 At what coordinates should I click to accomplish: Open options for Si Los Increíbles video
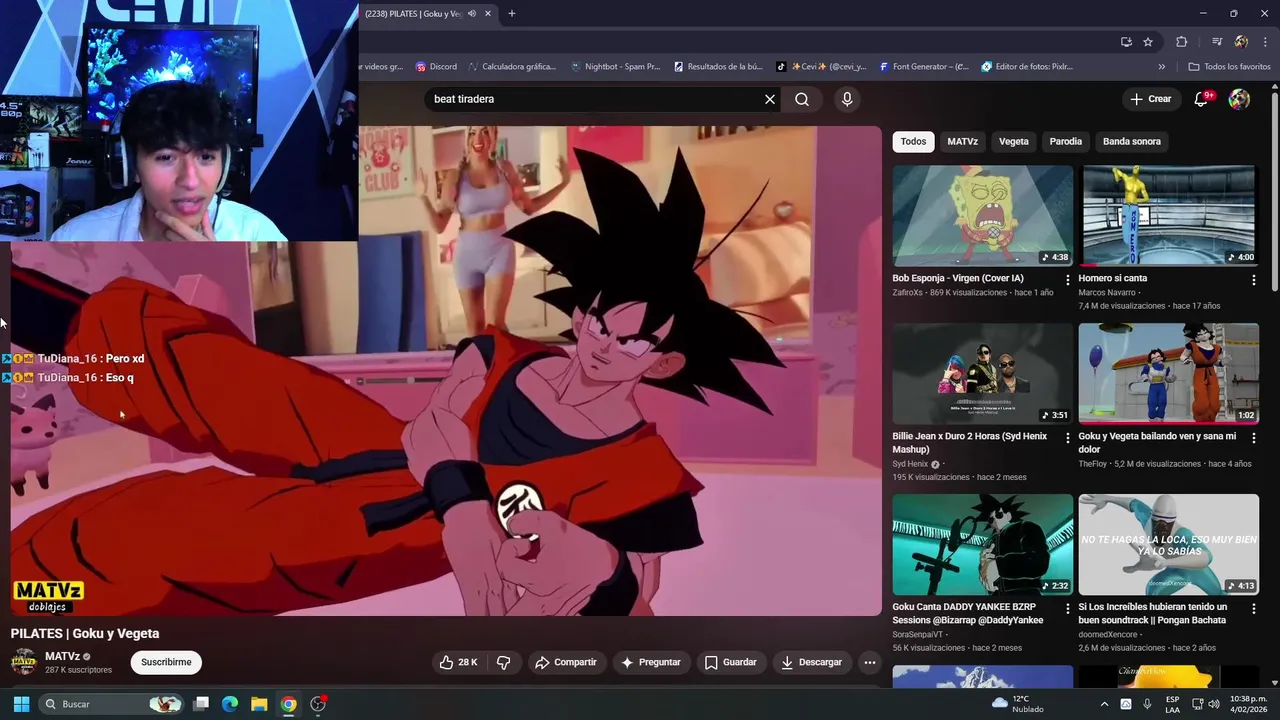tap(1253, 608)
